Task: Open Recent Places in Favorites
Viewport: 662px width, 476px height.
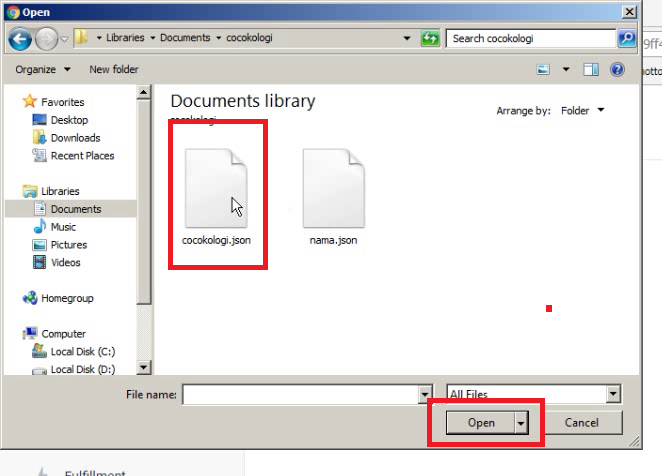Action: coord(82,155)
